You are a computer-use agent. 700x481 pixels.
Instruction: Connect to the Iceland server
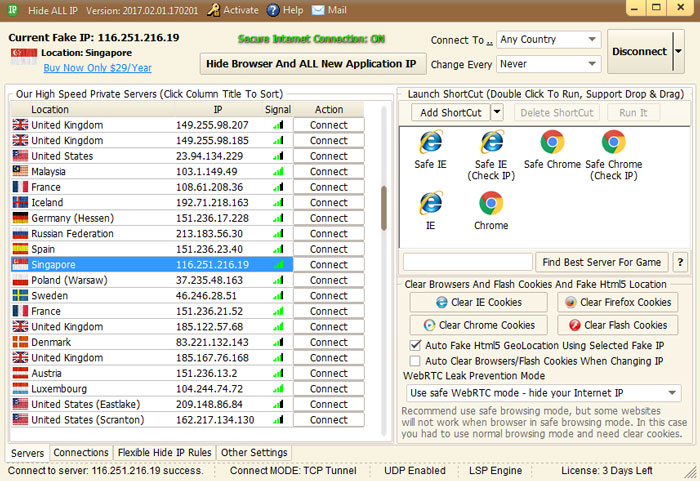(329, 202)
